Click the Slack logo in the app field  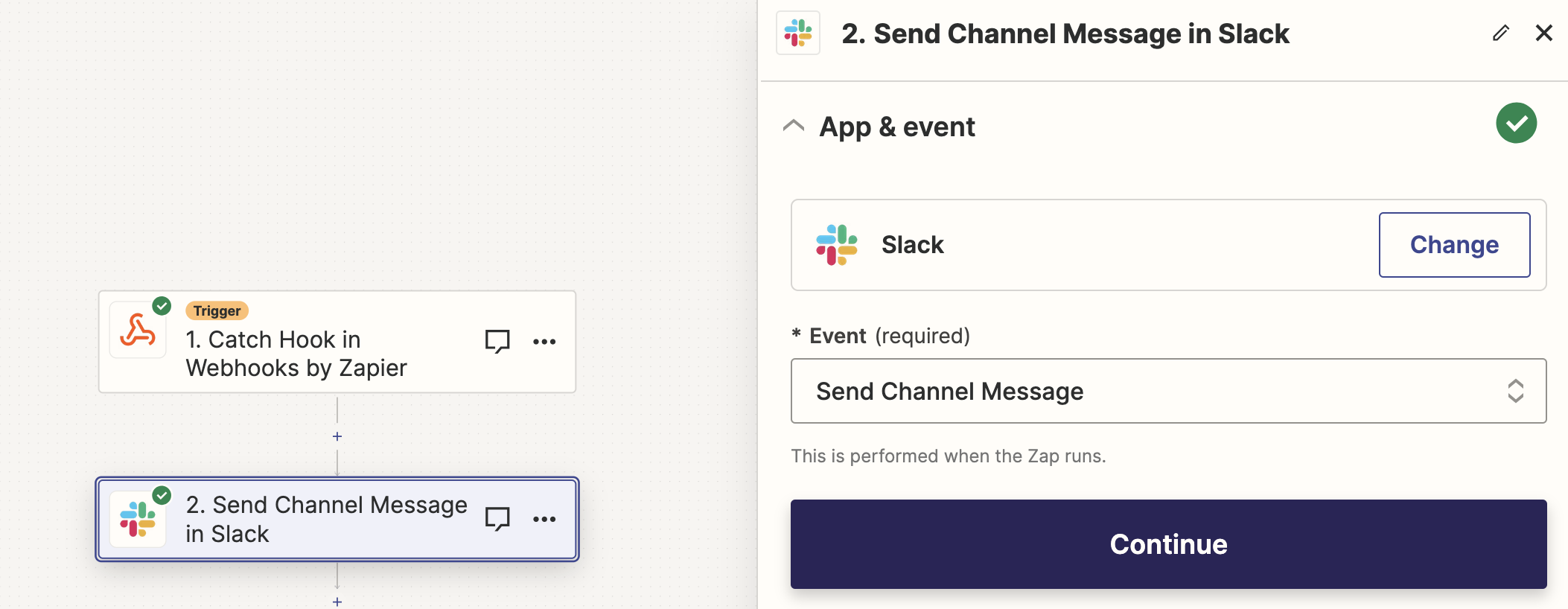pos(837,245)
